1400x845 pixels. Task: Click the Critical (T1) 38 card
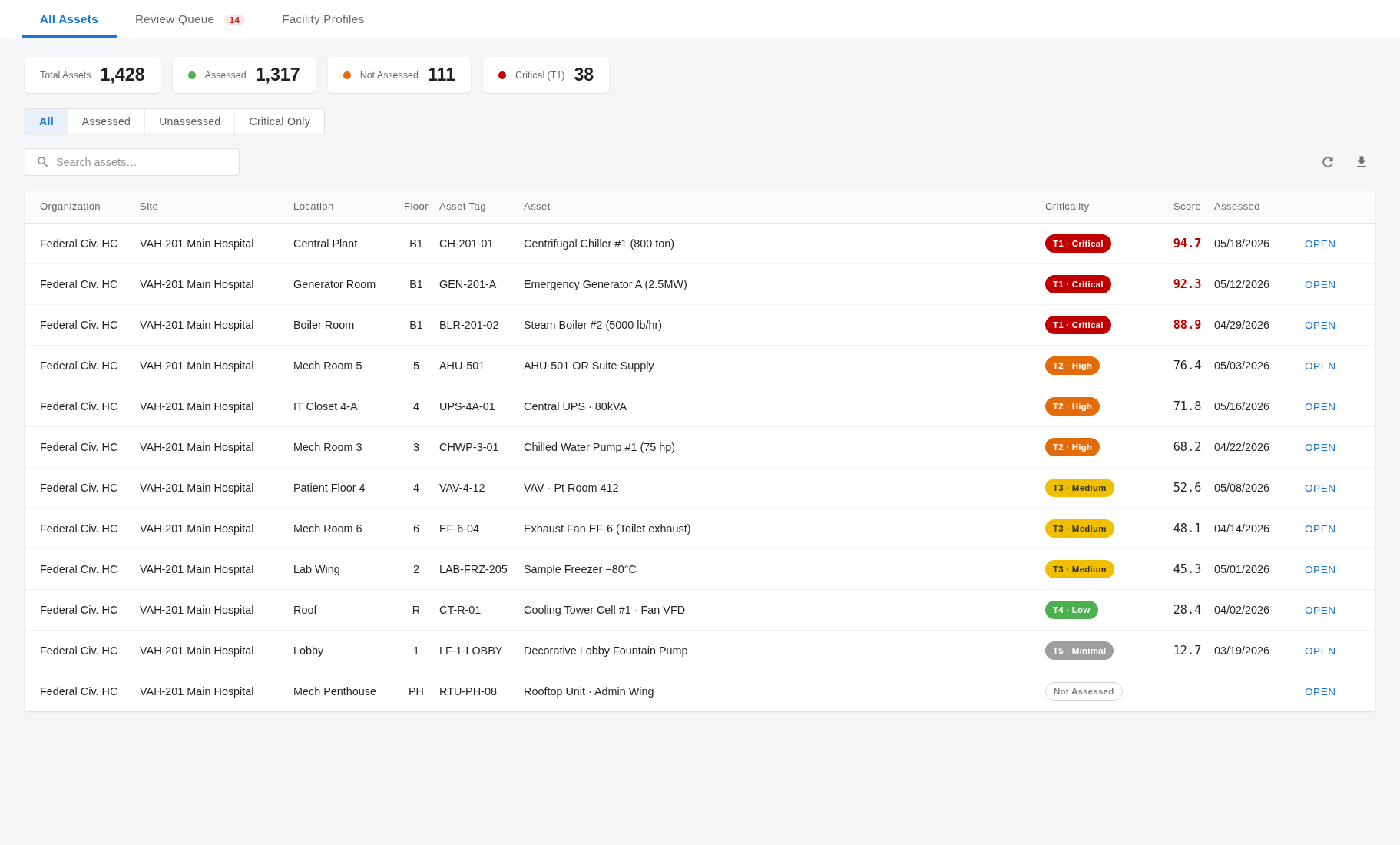tap(546, 75)
